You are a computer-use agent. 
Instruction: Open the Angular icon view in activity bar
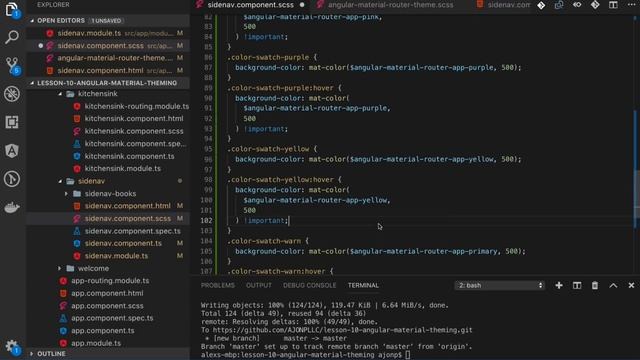(12, 151)
